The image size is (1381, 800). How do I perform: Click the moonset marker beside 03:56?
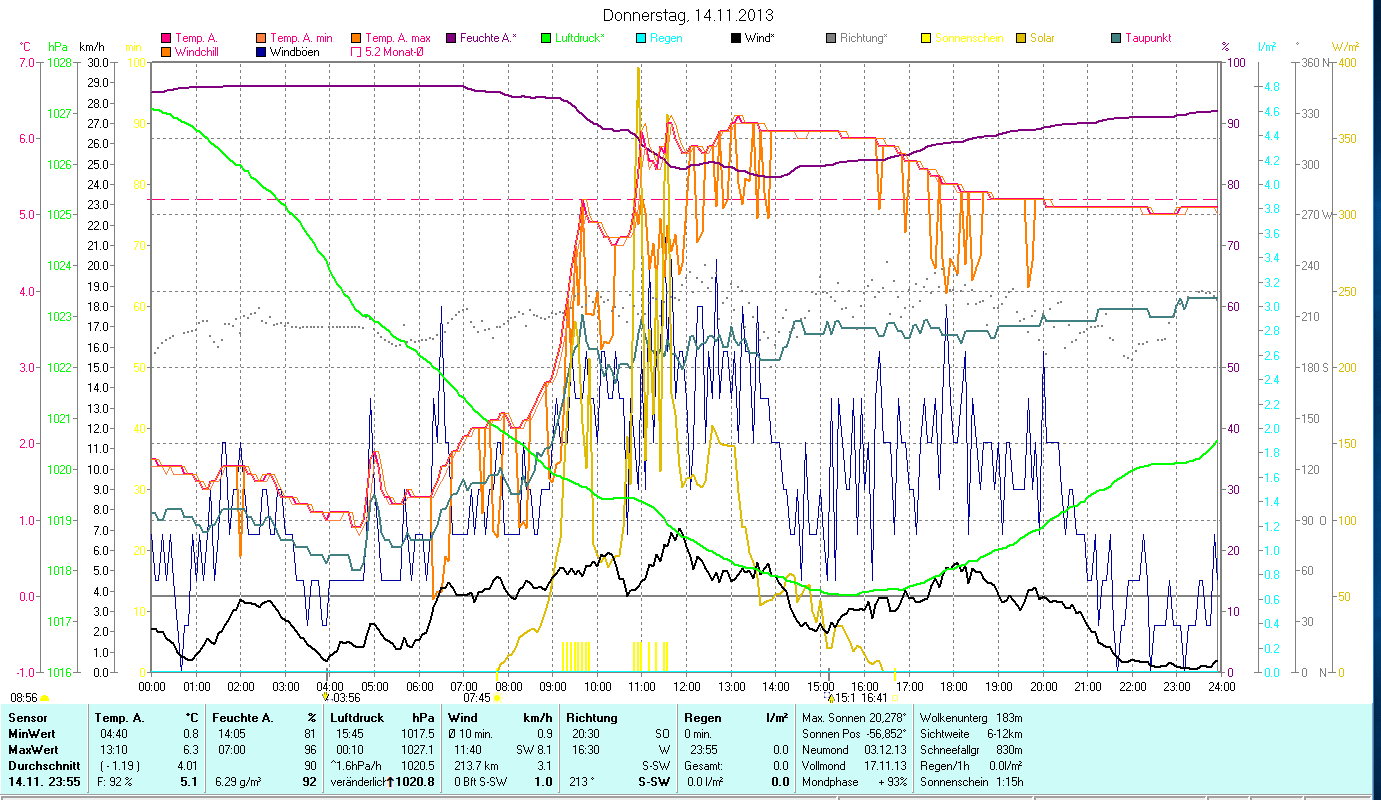point(326,697)
